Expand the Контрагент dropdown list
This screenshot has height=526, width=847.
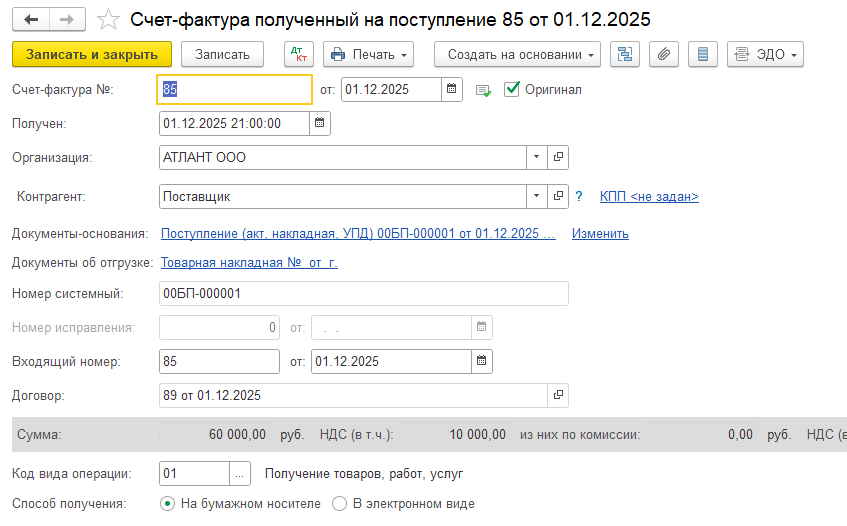point(536,196)
